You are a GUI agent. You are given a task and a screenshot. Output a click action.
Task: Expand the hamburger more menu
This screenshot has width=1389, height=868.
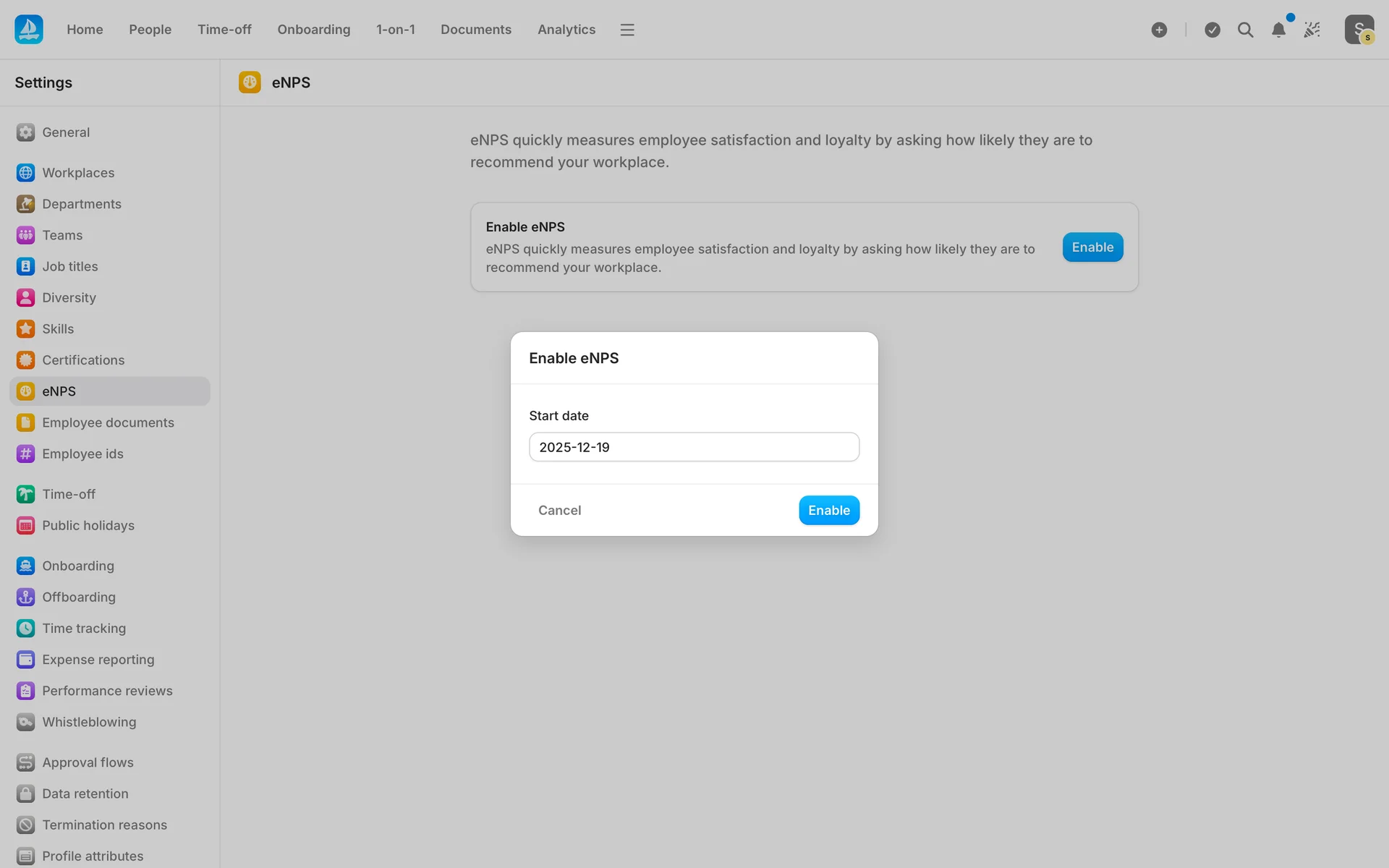pos(627,30)
